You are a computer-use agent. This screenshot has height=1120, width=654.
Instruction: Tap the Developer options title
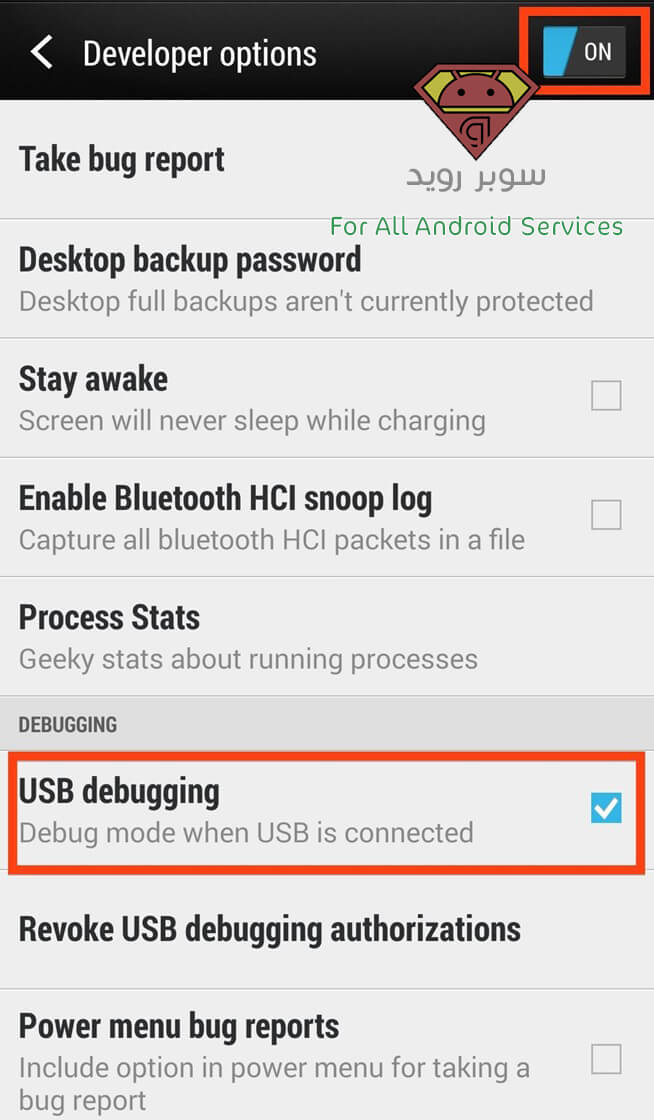(200, 54)
